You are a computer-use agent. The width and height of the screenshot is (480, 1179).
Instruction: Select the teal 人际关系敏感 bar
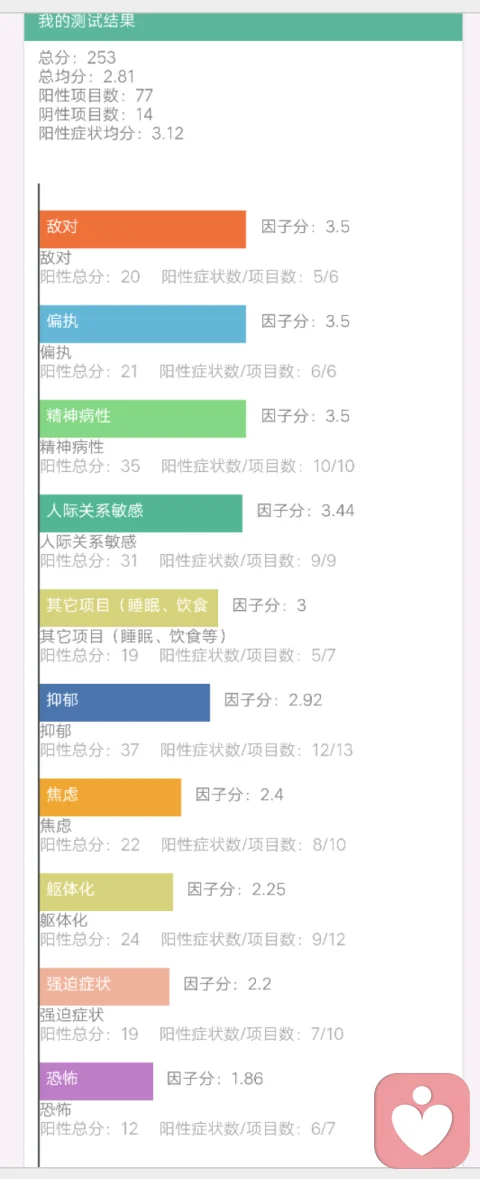pyautogui.click(x=141, y=514)
